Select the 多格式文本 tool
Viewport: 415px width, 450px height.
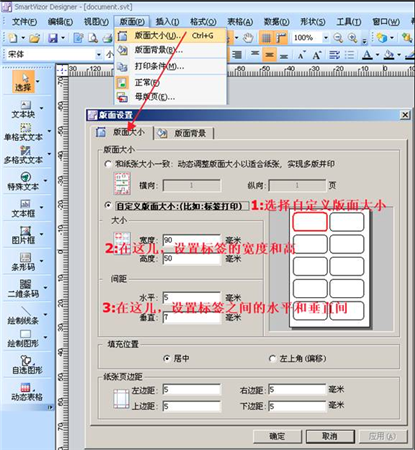pos(23,155)
